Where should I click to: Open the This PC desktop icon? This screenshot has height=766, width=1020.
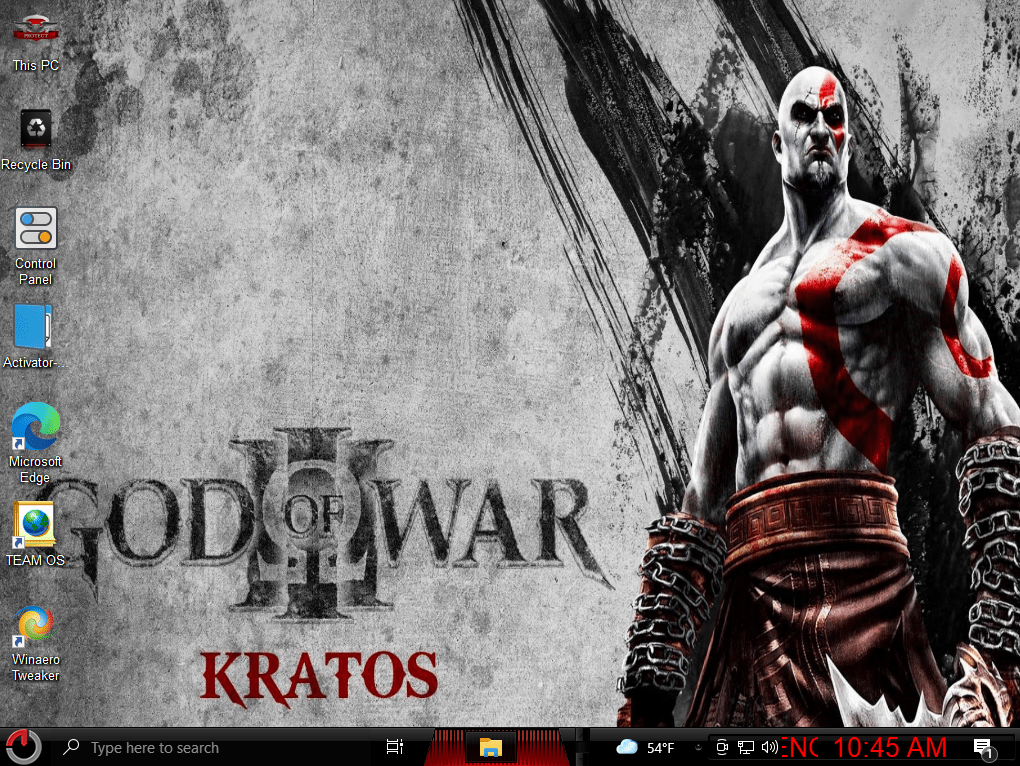pyautogui.click(x=36, y=44)
